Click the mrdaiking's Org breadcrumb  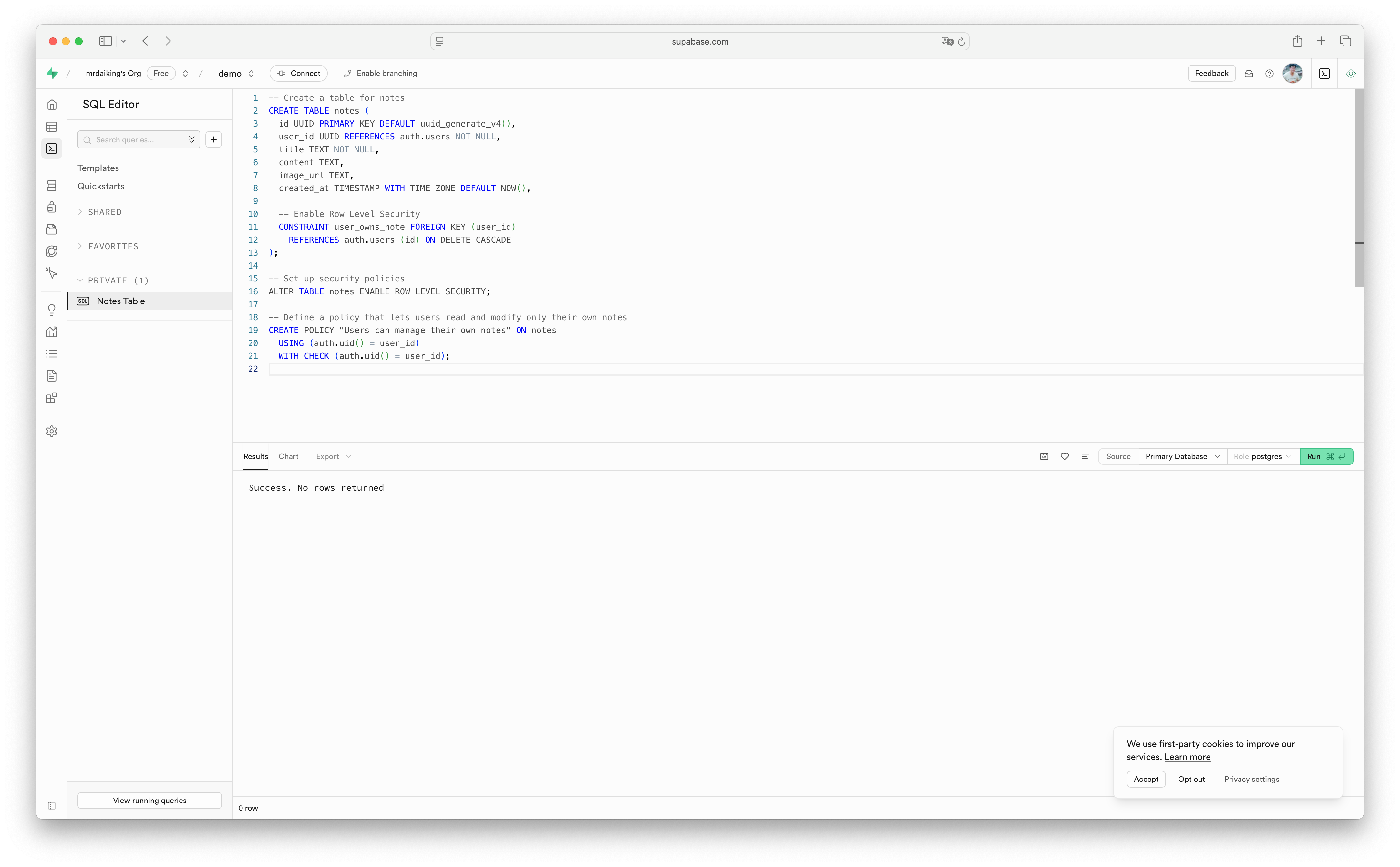(x=114, y=73)
